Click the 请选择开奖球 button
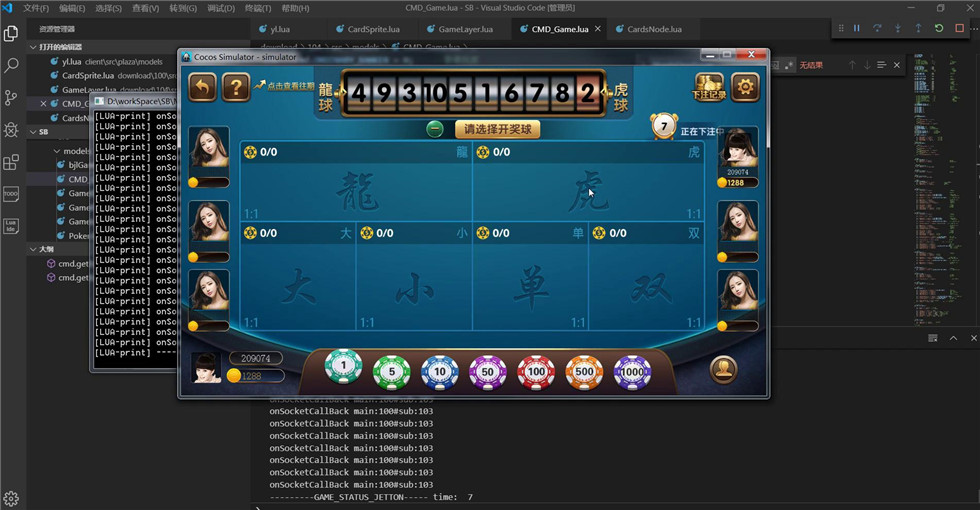This screenshot has height=510, width=980. (x=497, y=129)
